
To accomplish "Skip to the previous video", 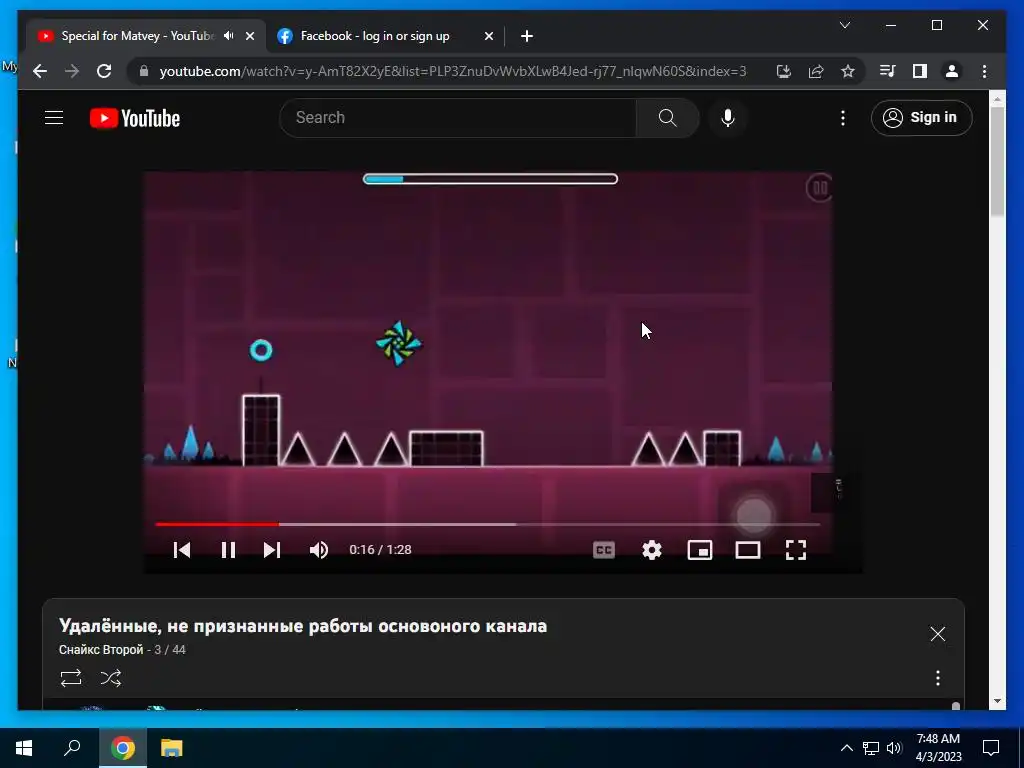I will click(x=182, y=550).
